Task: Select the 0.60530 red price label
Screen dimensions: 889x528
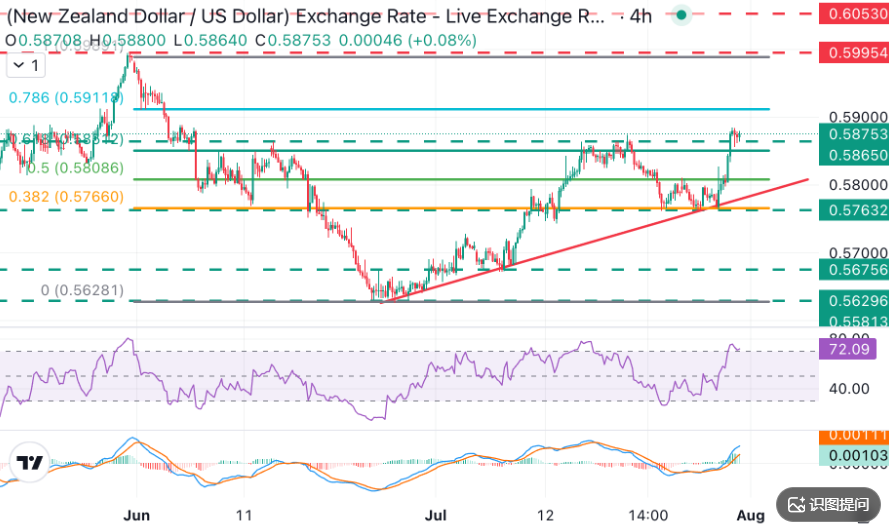Action: pos(854,13)
